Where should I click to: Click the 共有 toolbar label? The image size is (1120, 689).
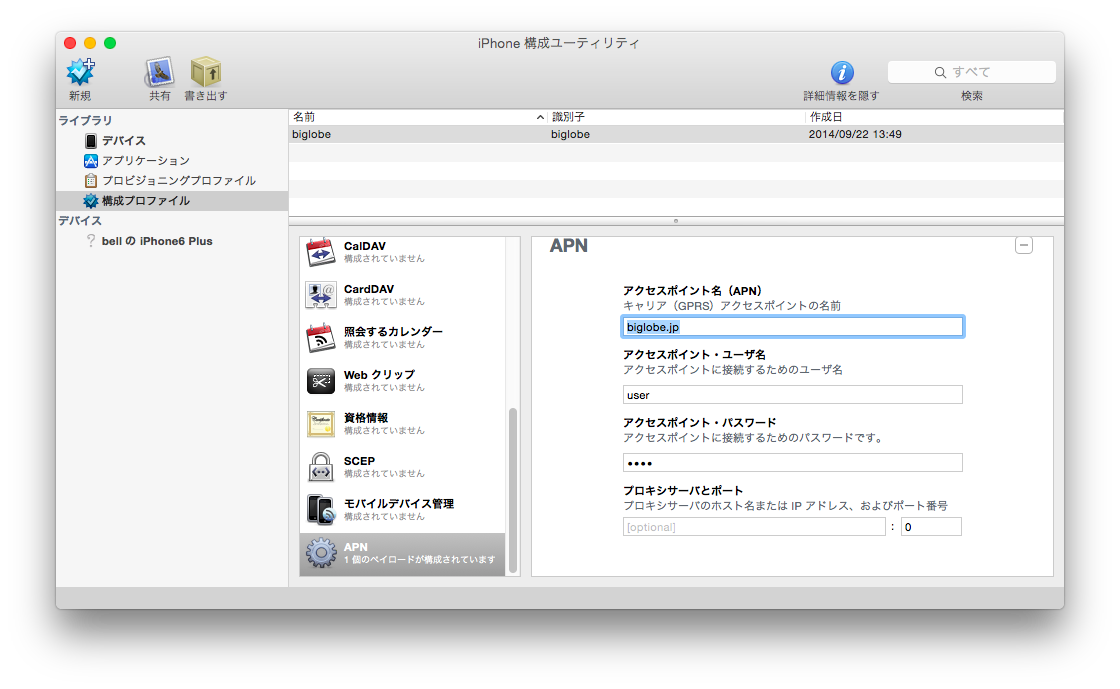coord(160,96)
